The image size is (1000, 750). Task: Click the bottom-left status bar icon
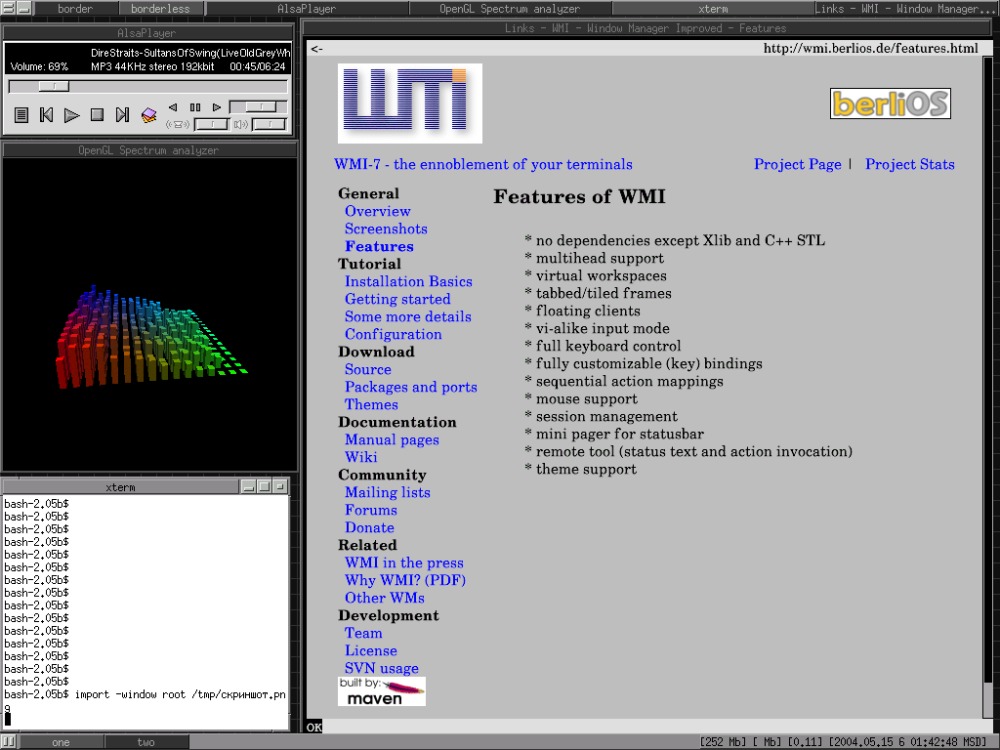pos(10,742)
